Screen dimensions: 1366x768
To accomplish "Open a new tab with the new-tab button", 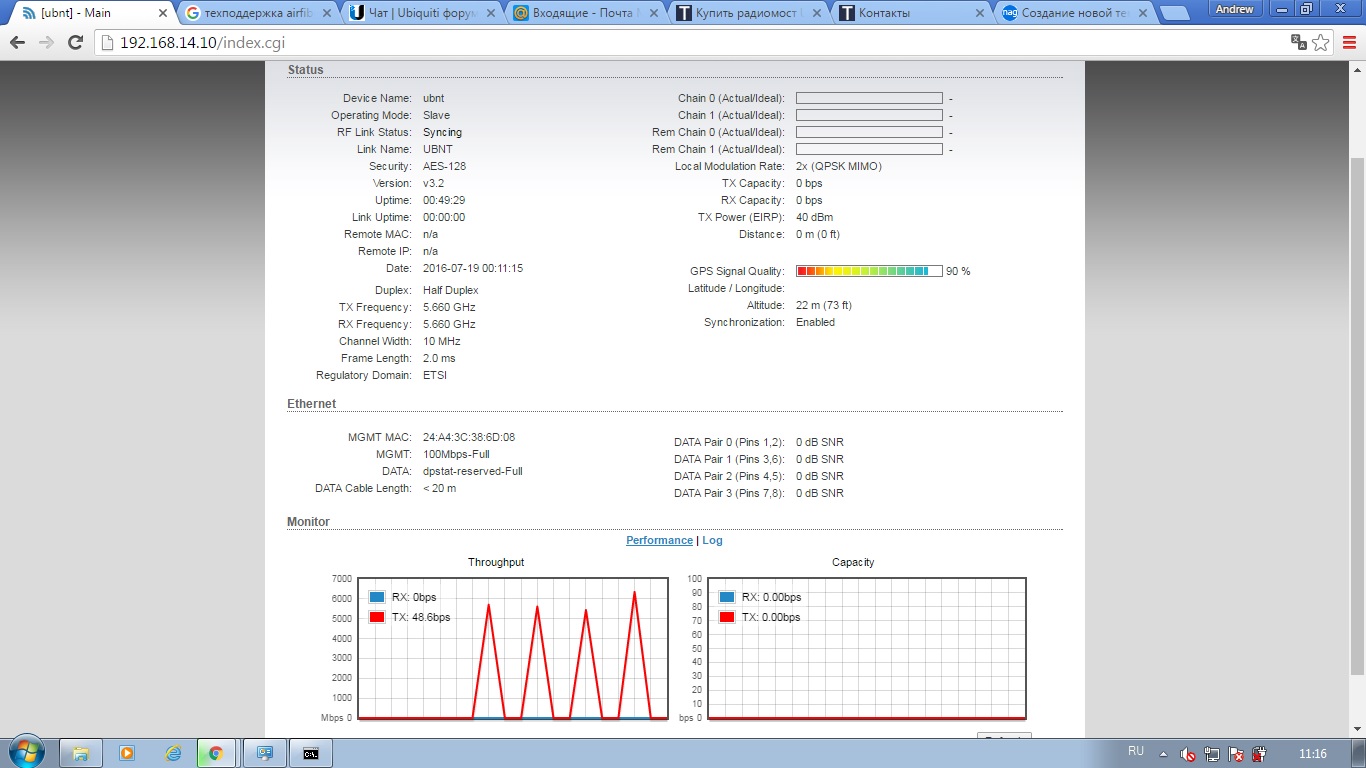I will pyautogui.click(x=1175, y=13).
